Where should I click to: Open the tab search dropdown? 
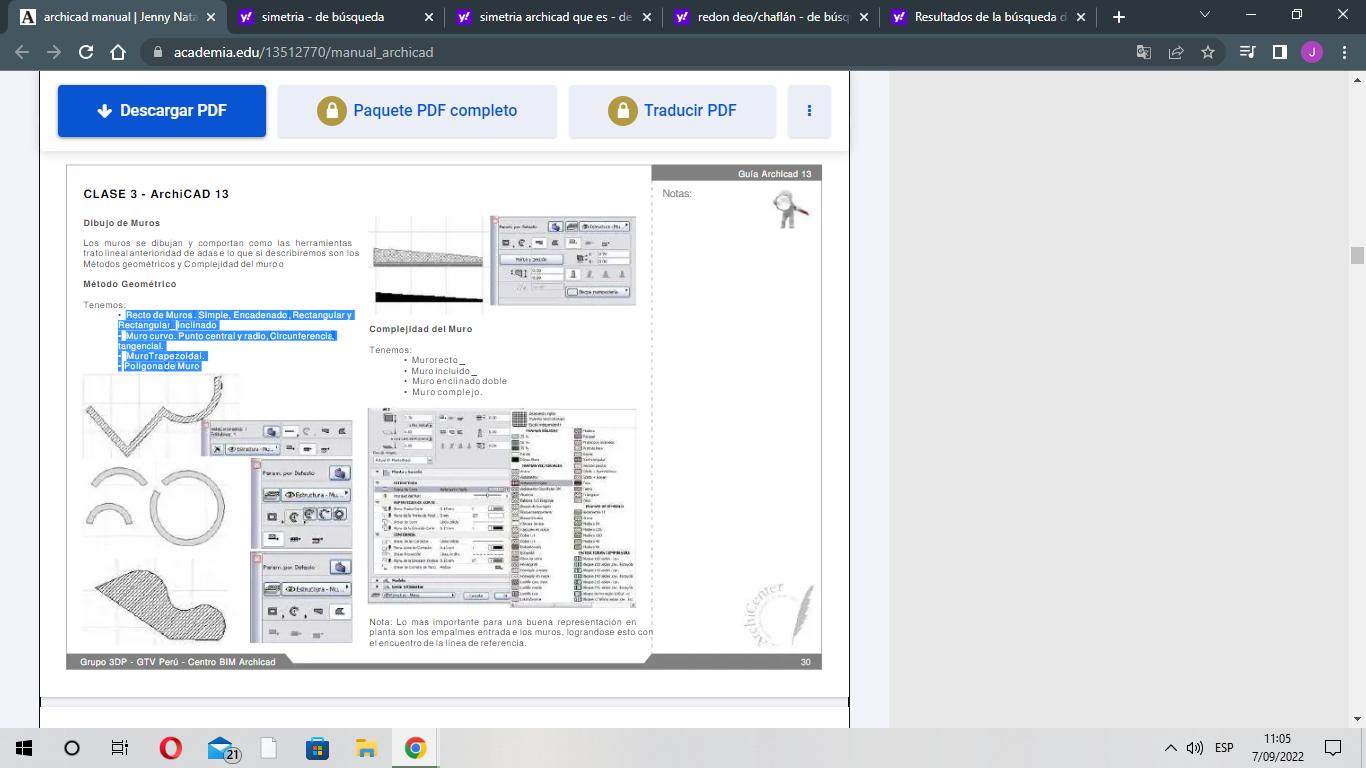coord(1204,15)
